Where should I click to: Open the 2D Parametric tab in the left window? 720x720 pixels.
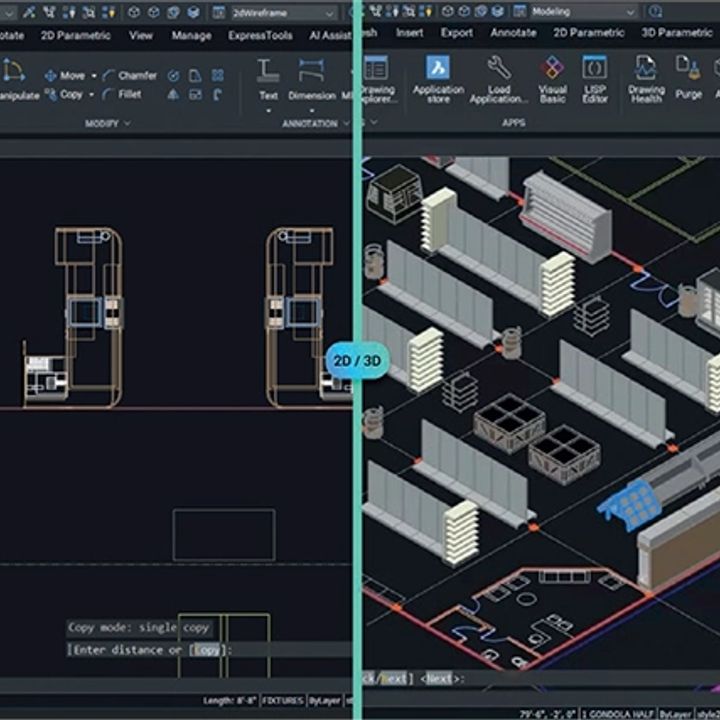(76, 35)
